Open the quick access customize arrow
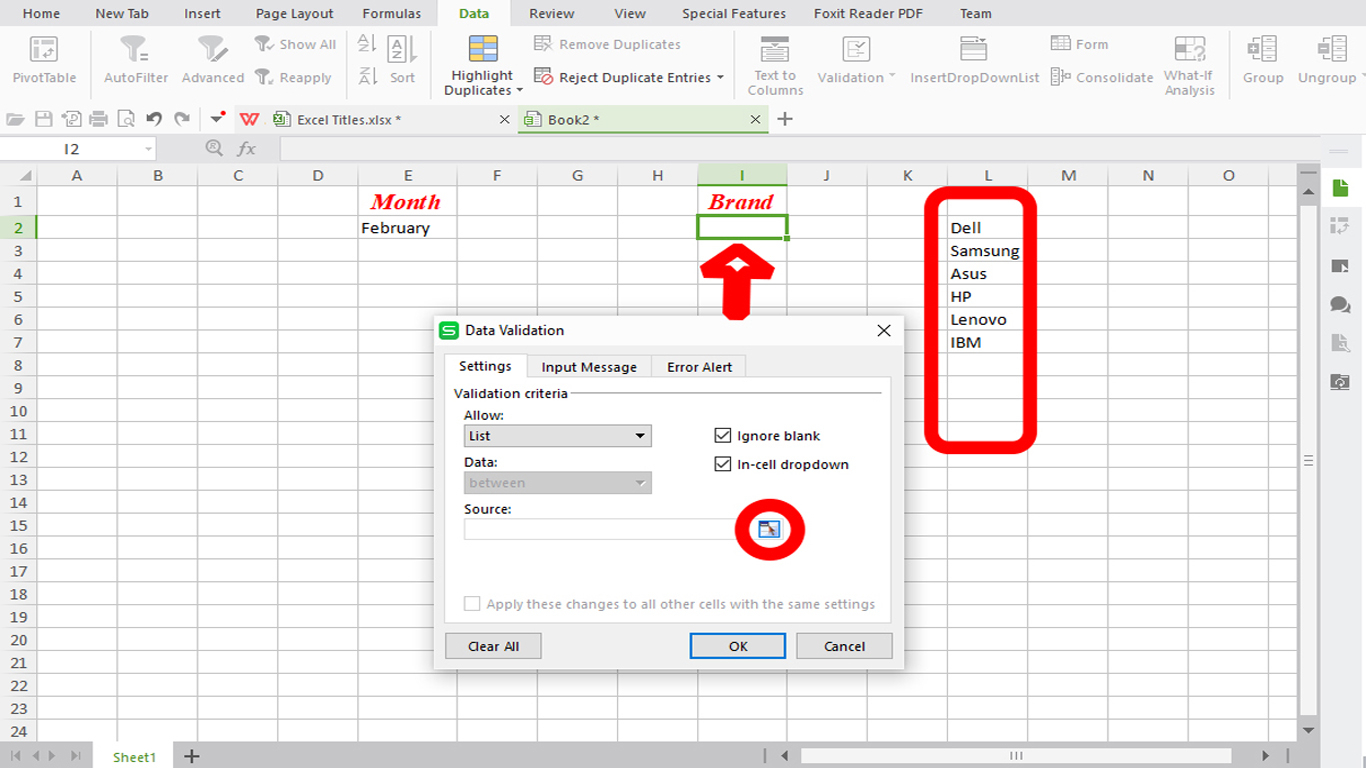1366x768 pixels. (218, 118)
